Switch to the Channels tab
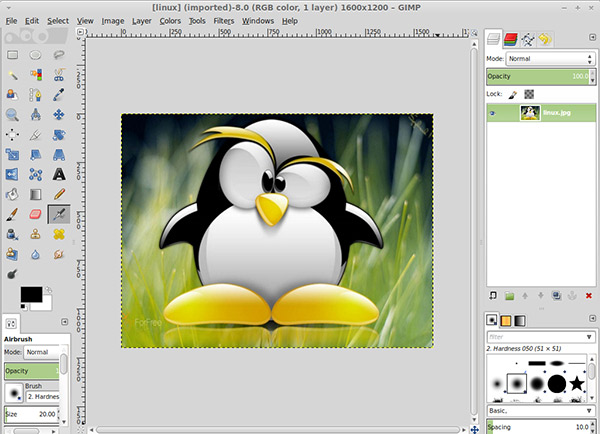The image size is (600, 434). coord(510,39)
